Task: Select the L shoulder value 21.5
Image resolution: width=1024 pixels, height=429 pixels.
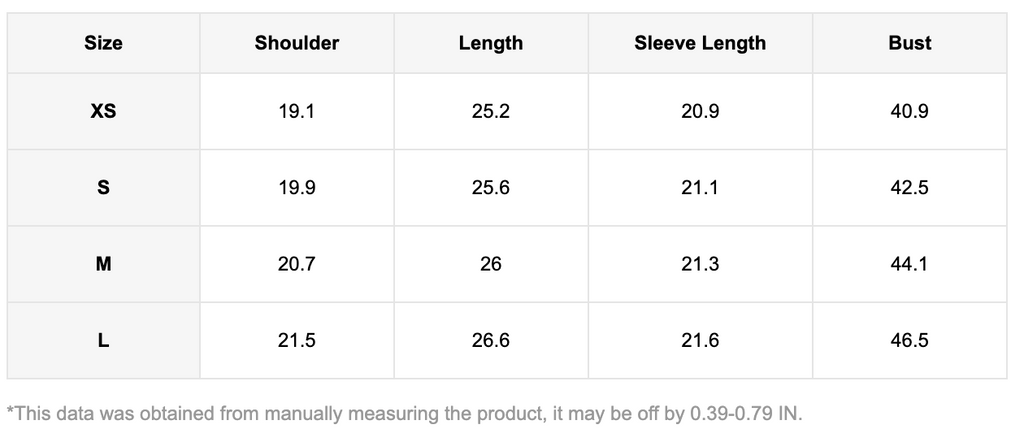Action: click(x=297, y=340)
